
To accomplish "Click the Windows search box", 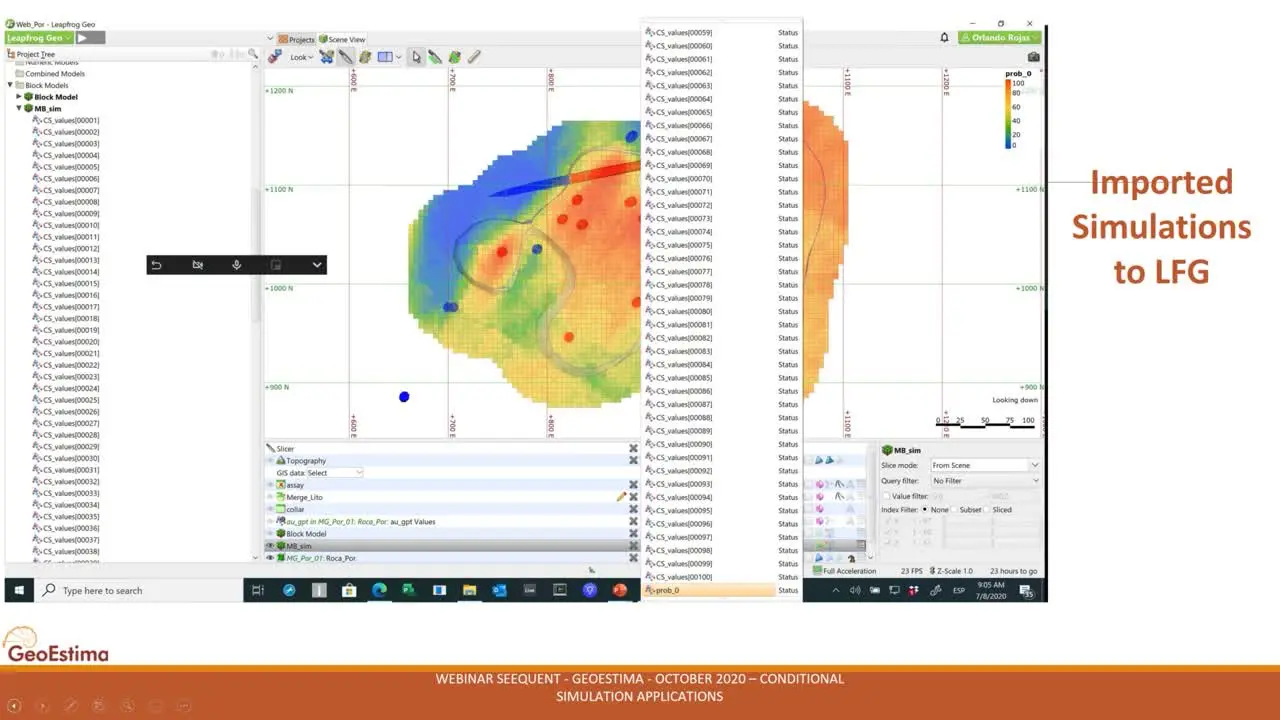I will tap(138, 591).
